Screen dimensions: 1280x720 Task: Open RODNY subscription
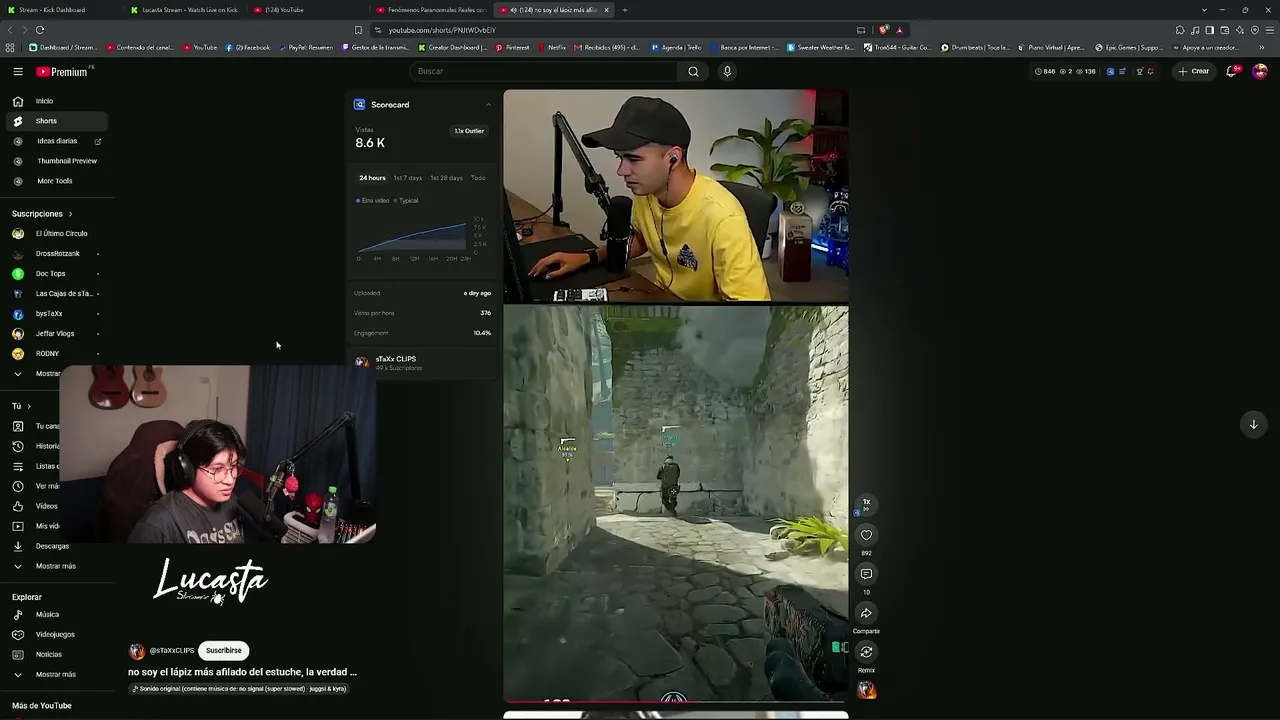tap(47, 354)
